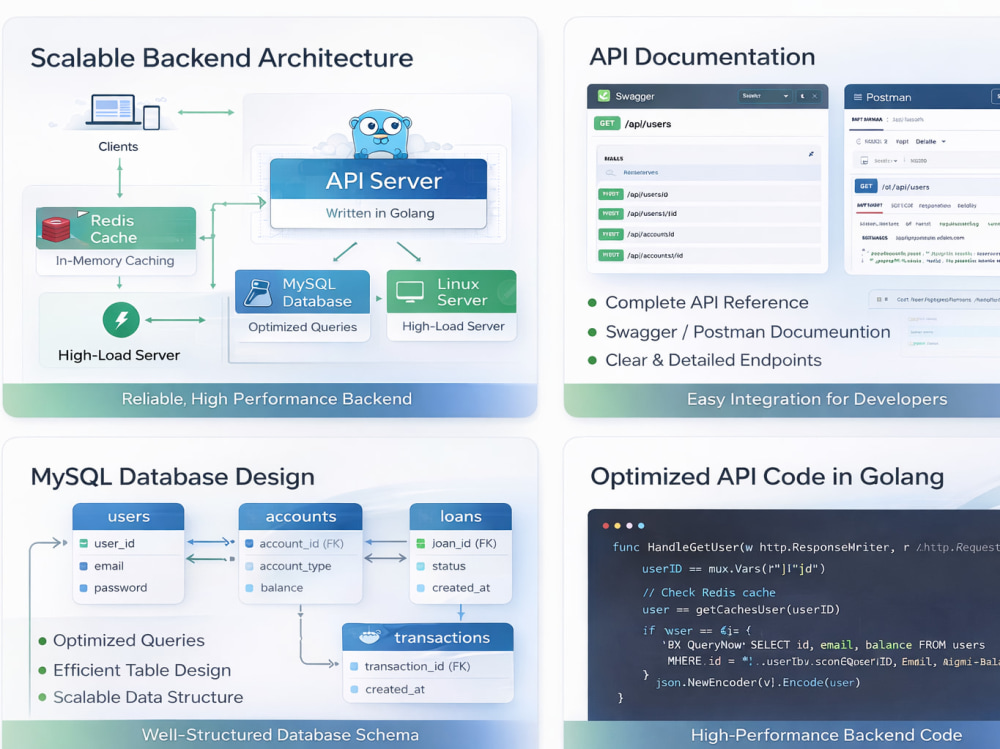Image resolution: width=1000 pixels, height=749 pixels.
Task: Click "Well-Structured Database Schema" banner
Action: pos(270,734)
